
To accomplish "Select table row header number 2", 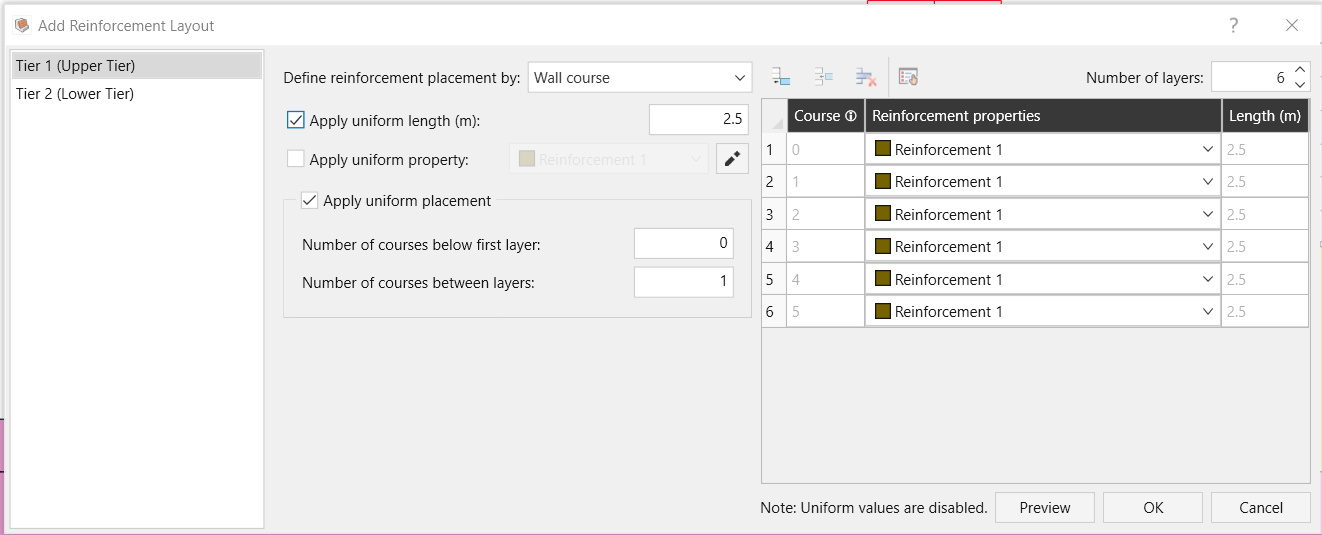I will pyautogui.click(x=774, y=182).
